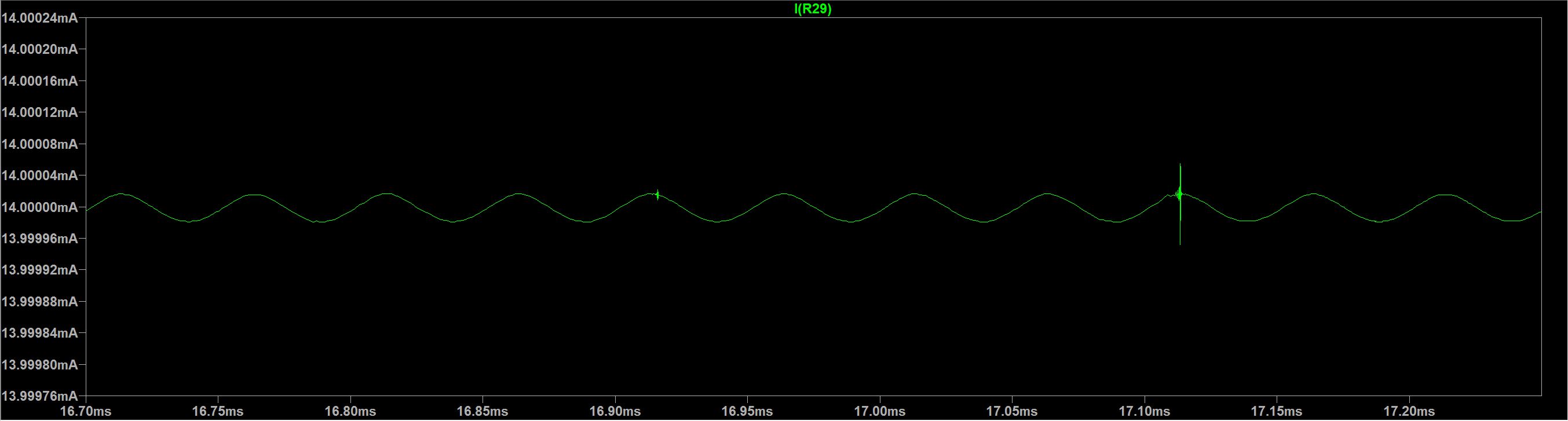Click the 13.99976mA bottom y-axis label
This screenshot has height=421, width=1568.
[39, 396]
